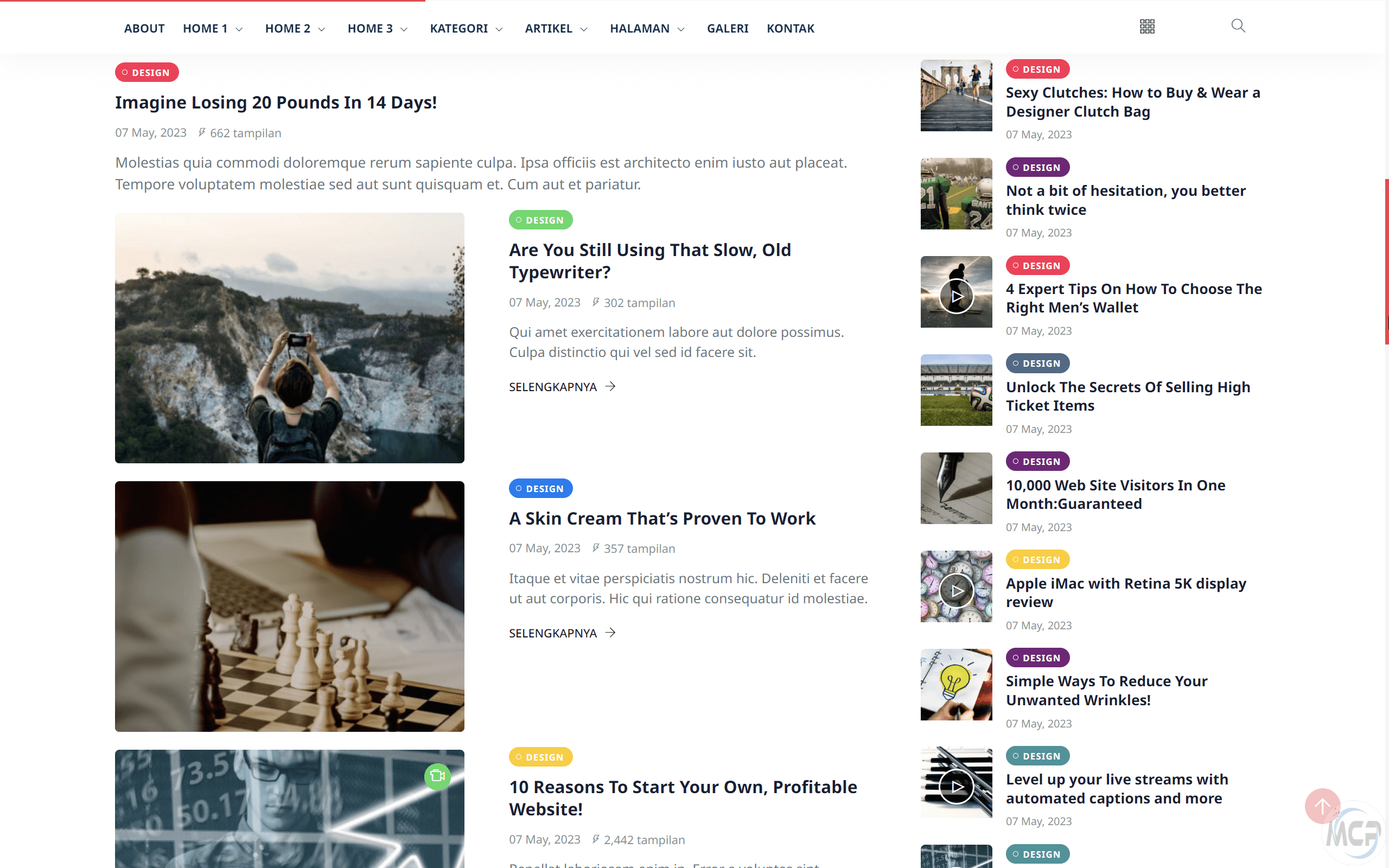Play video on Apple iMac review thumbnail

[956, 590]
